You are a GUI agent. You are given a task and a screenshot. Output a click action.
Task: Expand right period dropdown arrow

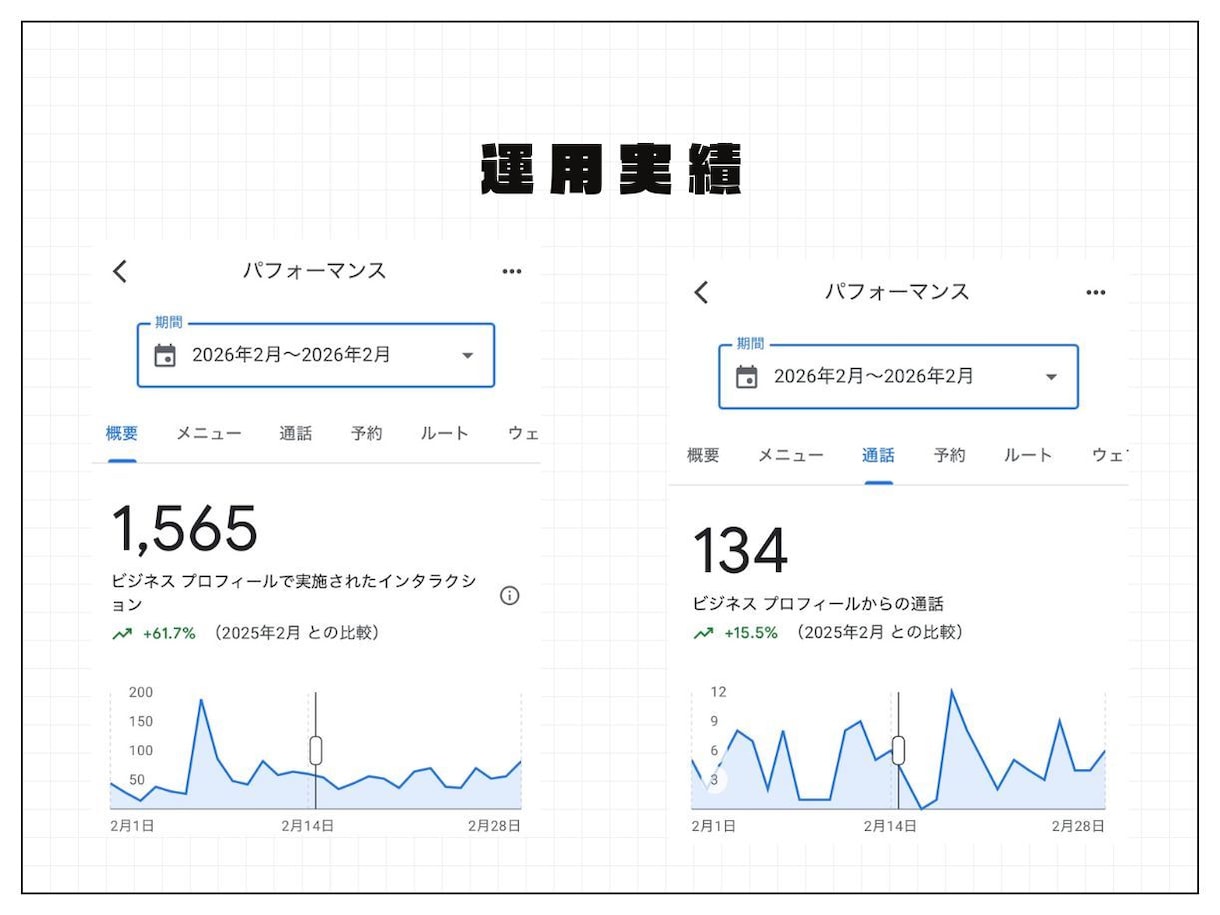coord(1050,377)
